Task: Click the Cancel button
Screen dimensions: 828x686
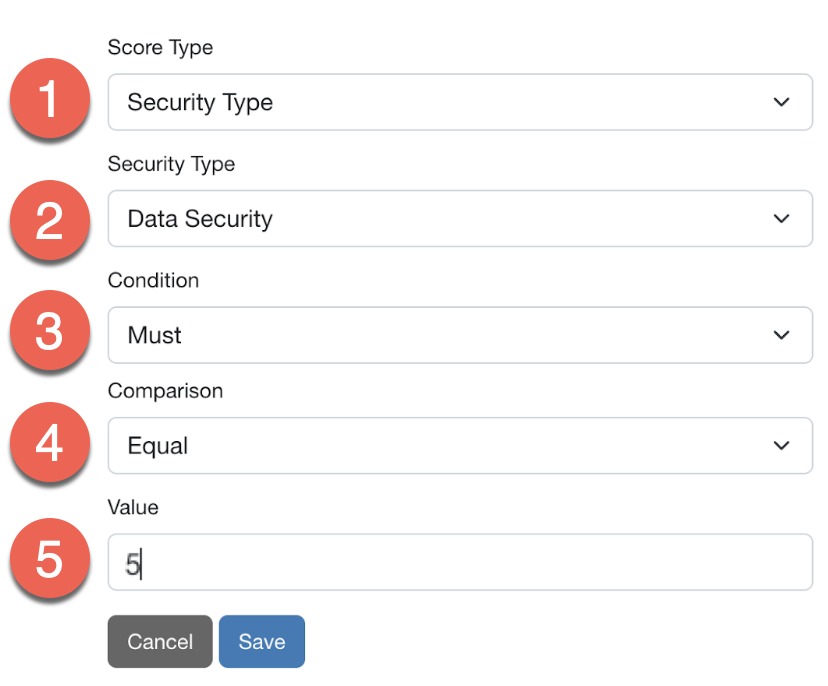Action: point(159,641)
